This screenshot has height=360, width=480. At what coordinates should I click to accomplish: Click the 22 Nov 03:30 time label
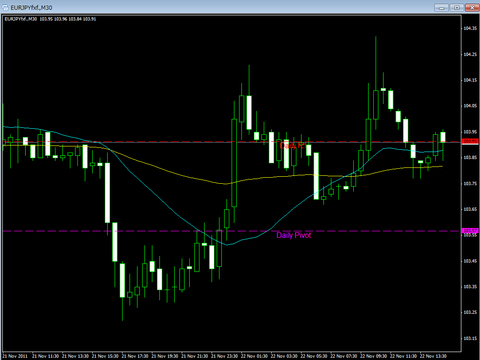(284, 356)
